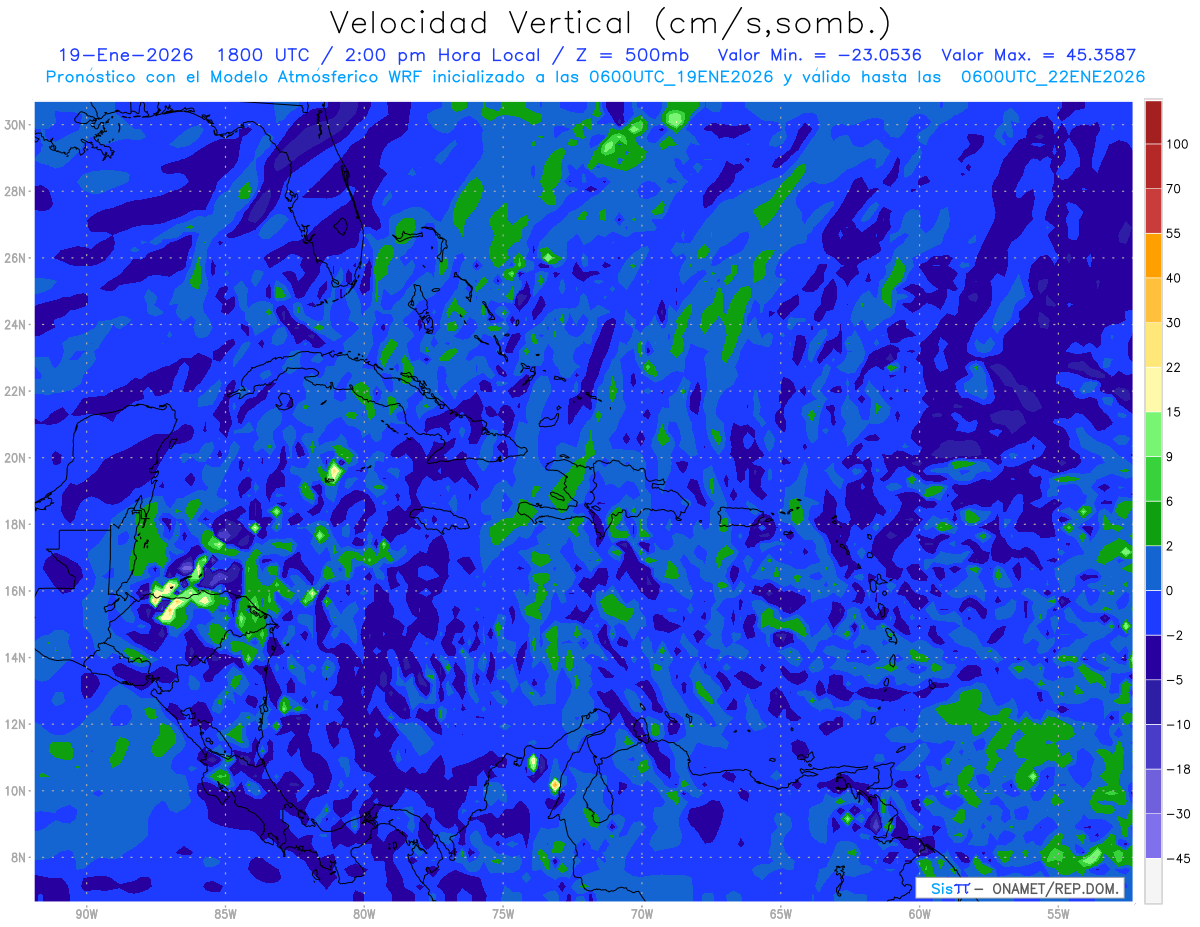
Task: Click the '24N' latitude label
Action: tap(17, 325)
